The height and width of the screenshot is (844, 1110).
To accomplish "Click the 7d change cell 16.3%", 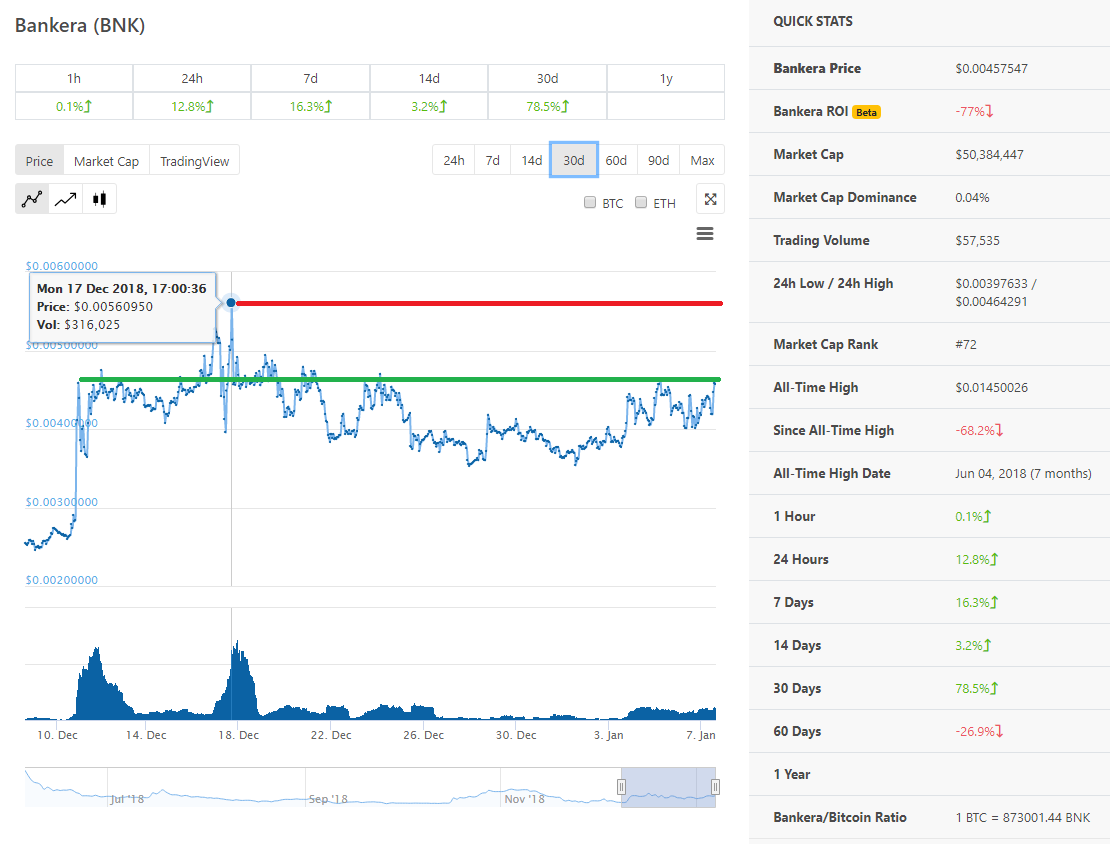I will coord(310,106).
